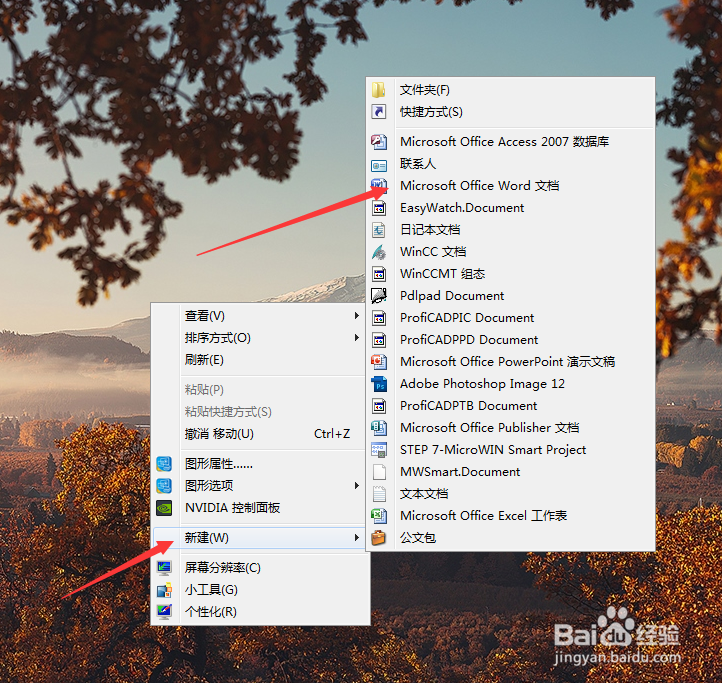Image resolution: width=722 pixels, height=683 pixels.
Task: Choose Pdlpad Document entry
Action: click(510, 296)
